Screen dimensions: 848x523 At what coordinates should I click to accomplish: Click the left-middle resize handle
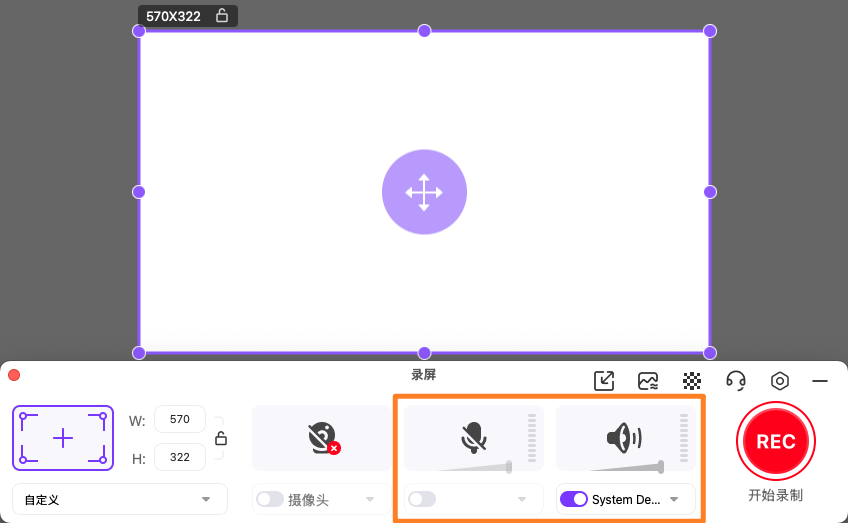click(x=138, y=192)
